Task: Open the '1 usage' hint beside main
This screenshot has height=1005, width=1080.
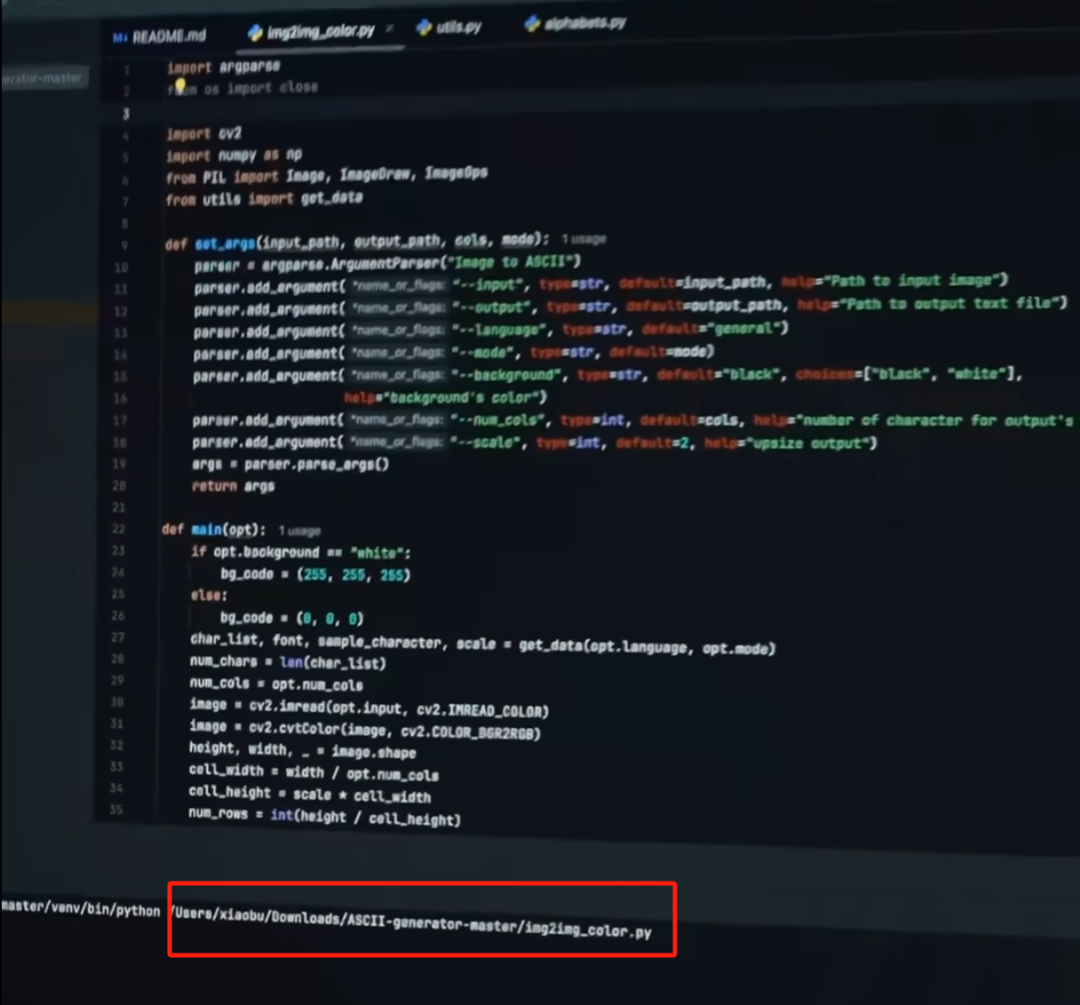Action: pos(299,529)
